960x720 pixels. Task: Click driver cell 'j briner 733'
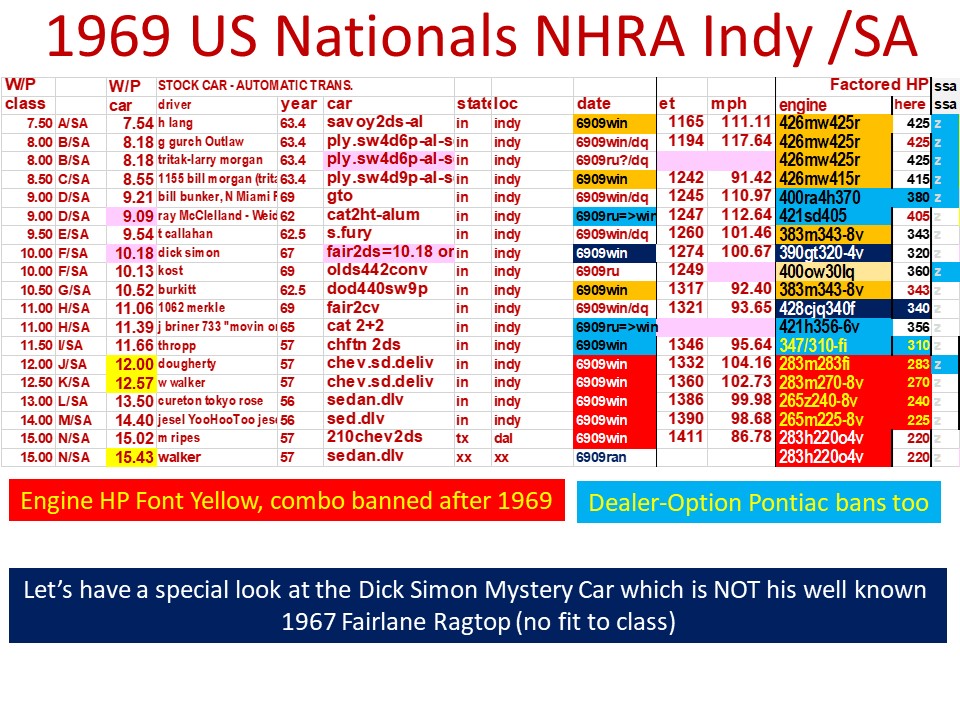point(217,327)
